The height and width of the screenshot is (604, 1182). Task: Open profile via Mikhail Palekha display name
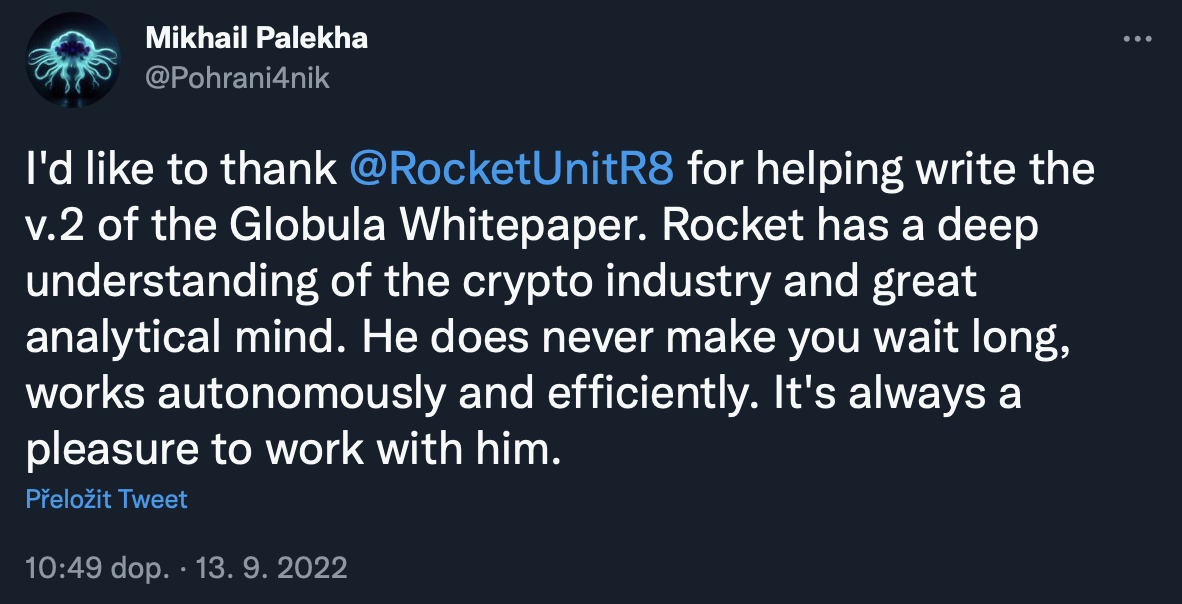pos(256,39)
